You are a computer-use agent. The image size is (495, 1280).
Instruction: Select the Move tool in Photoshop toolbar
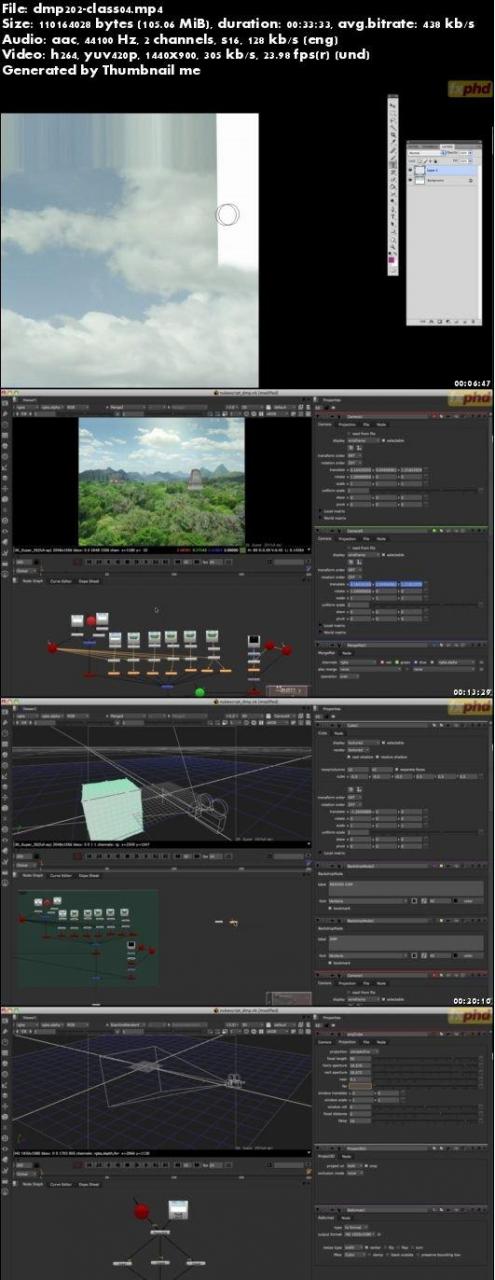pos(393,105)
